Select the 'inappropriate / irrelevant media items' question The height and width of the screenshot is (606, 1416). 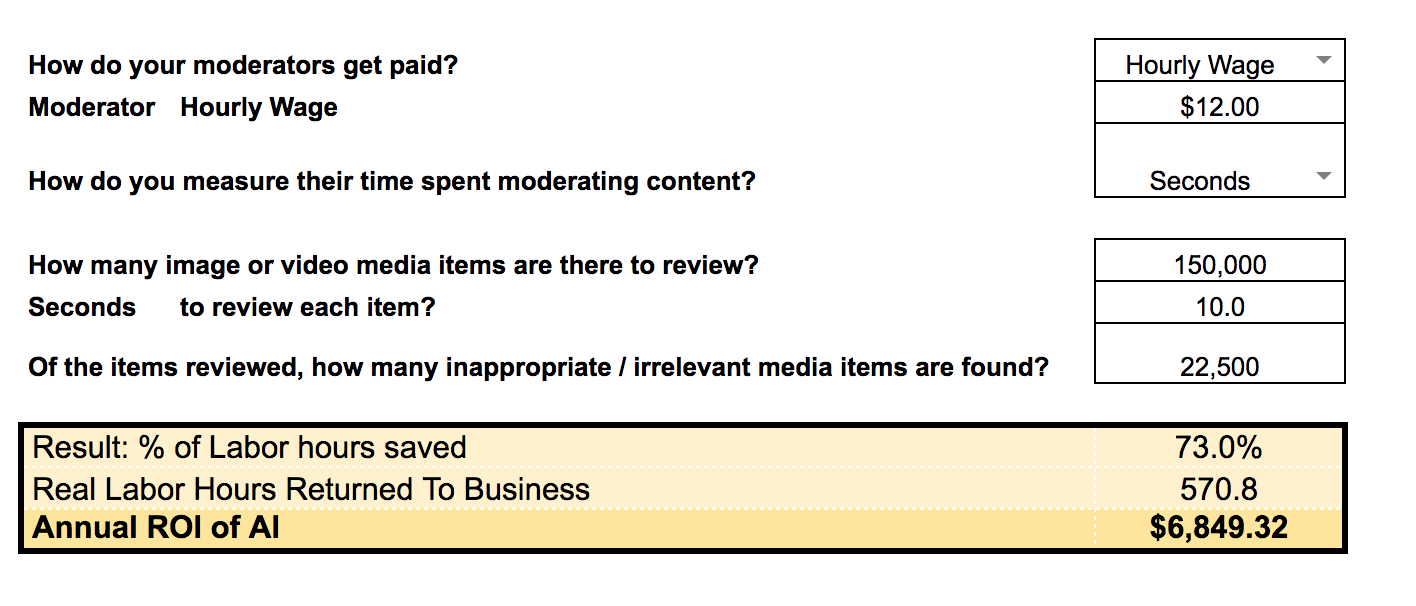pos(538,367)
